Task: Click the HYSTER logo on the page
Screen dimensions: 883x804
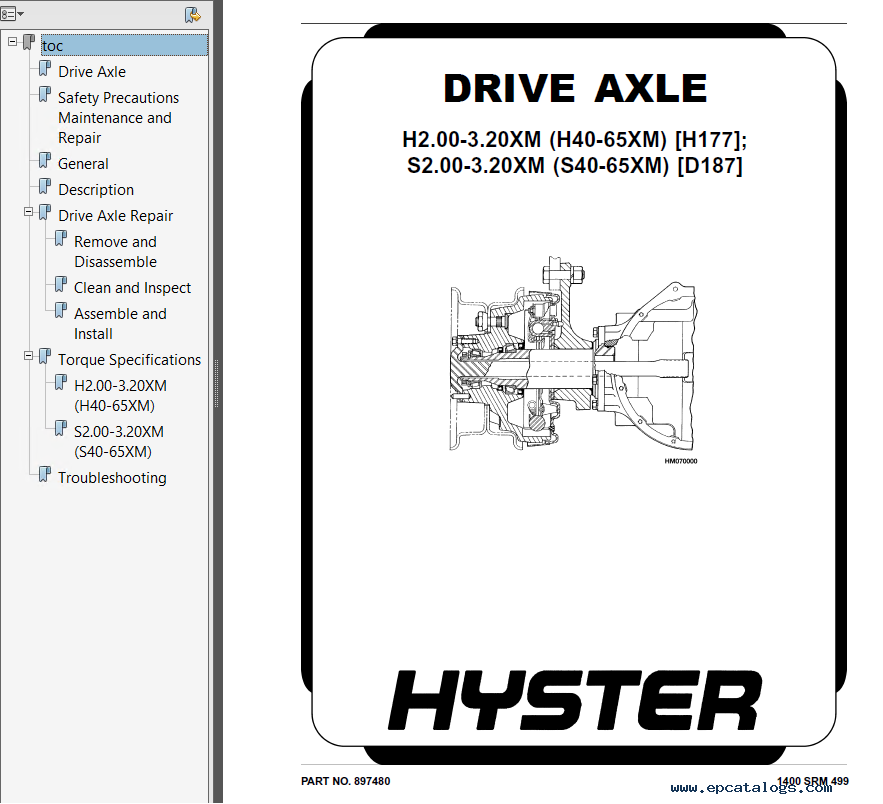Action: [x=575, y=700]
